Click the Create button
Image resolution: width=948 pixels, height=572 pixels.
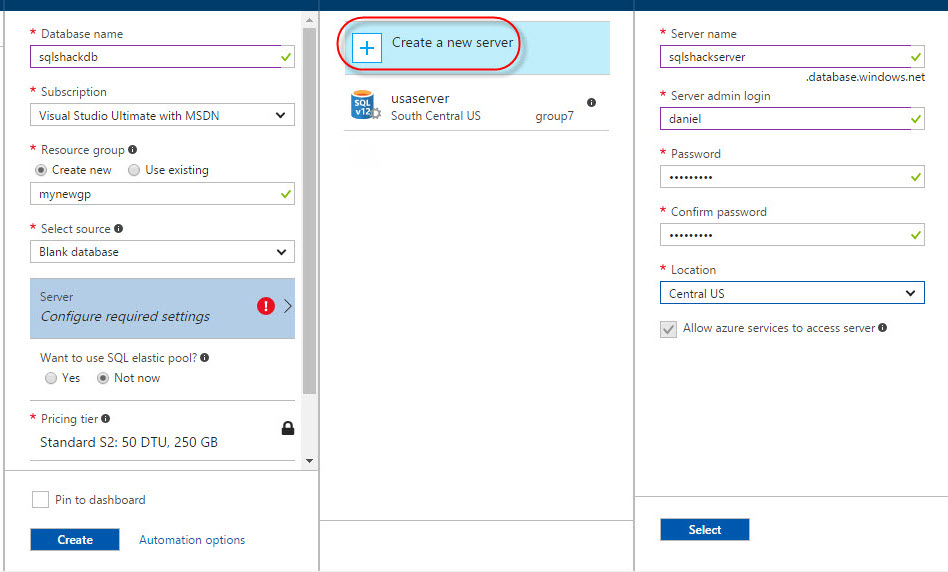tap(75, 539)
